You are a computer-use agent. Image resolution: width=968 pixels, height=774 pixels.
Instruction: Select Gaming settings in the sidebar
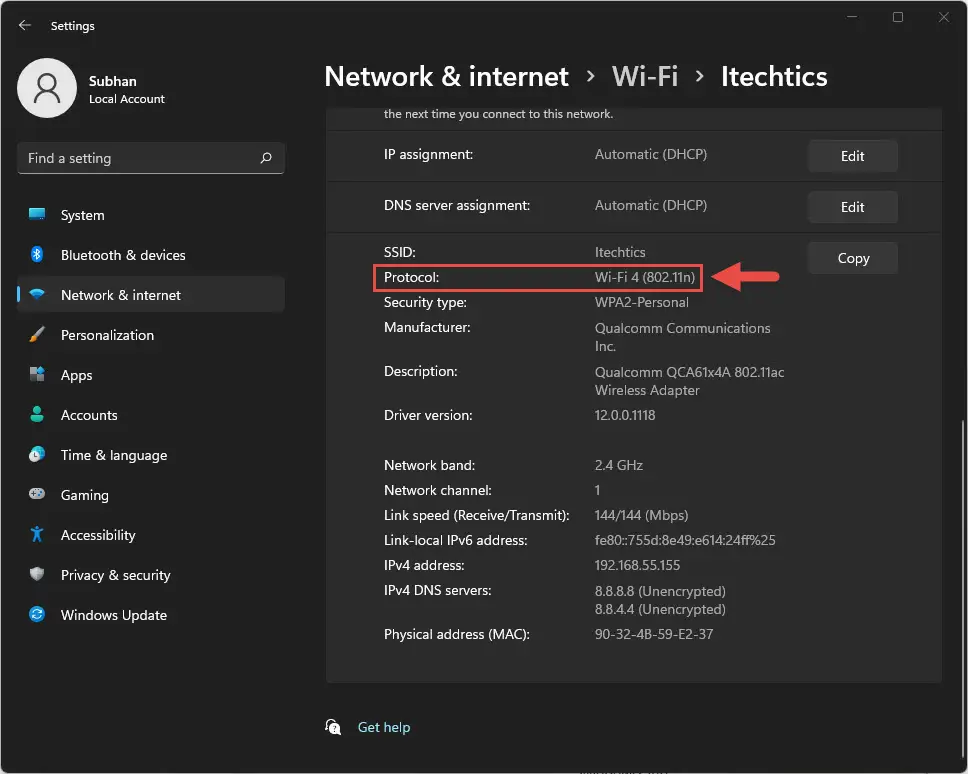click(82, 495)
